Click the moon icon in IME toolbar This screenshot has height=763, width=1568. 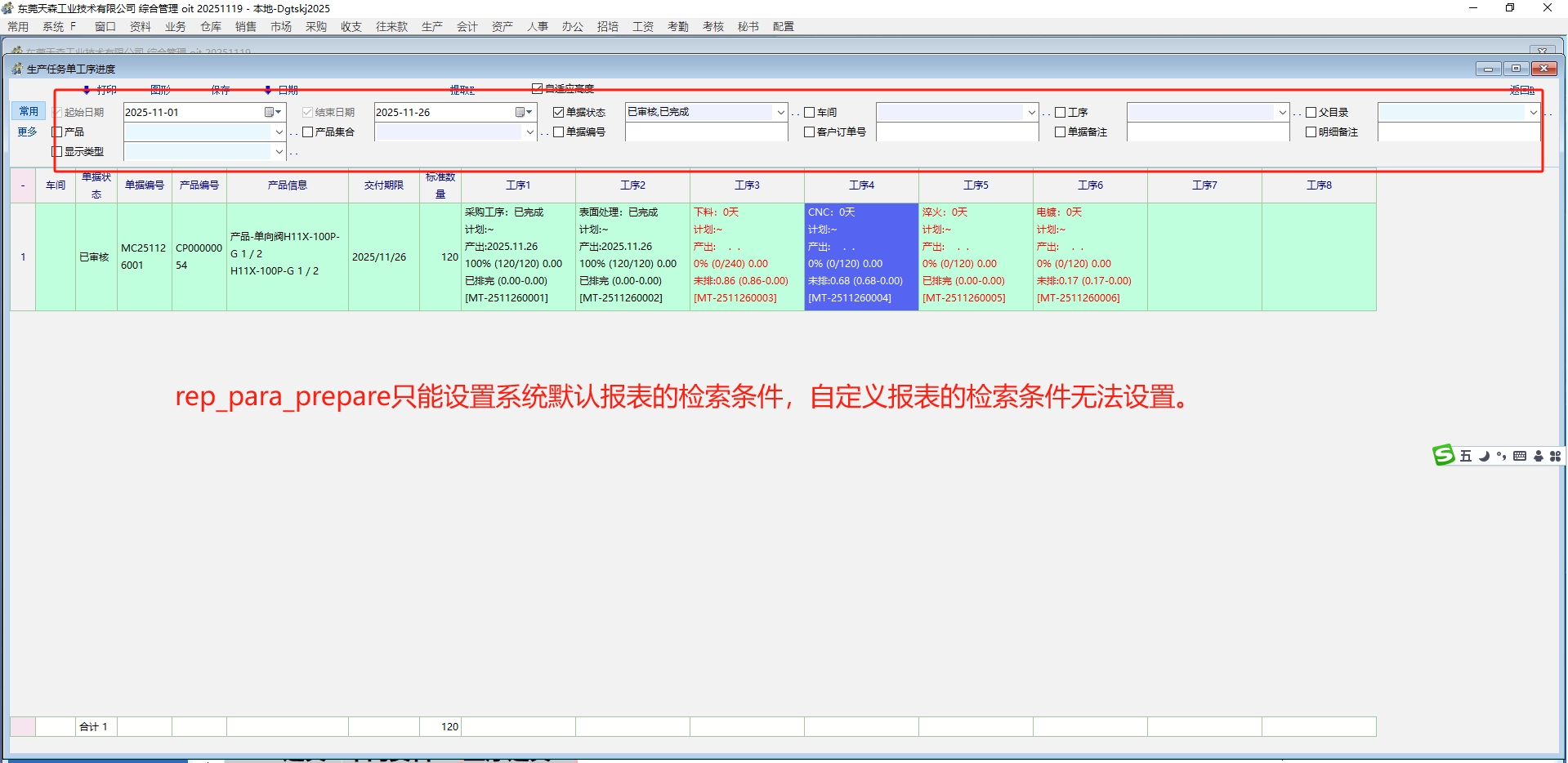click(x=1484, y=456)
